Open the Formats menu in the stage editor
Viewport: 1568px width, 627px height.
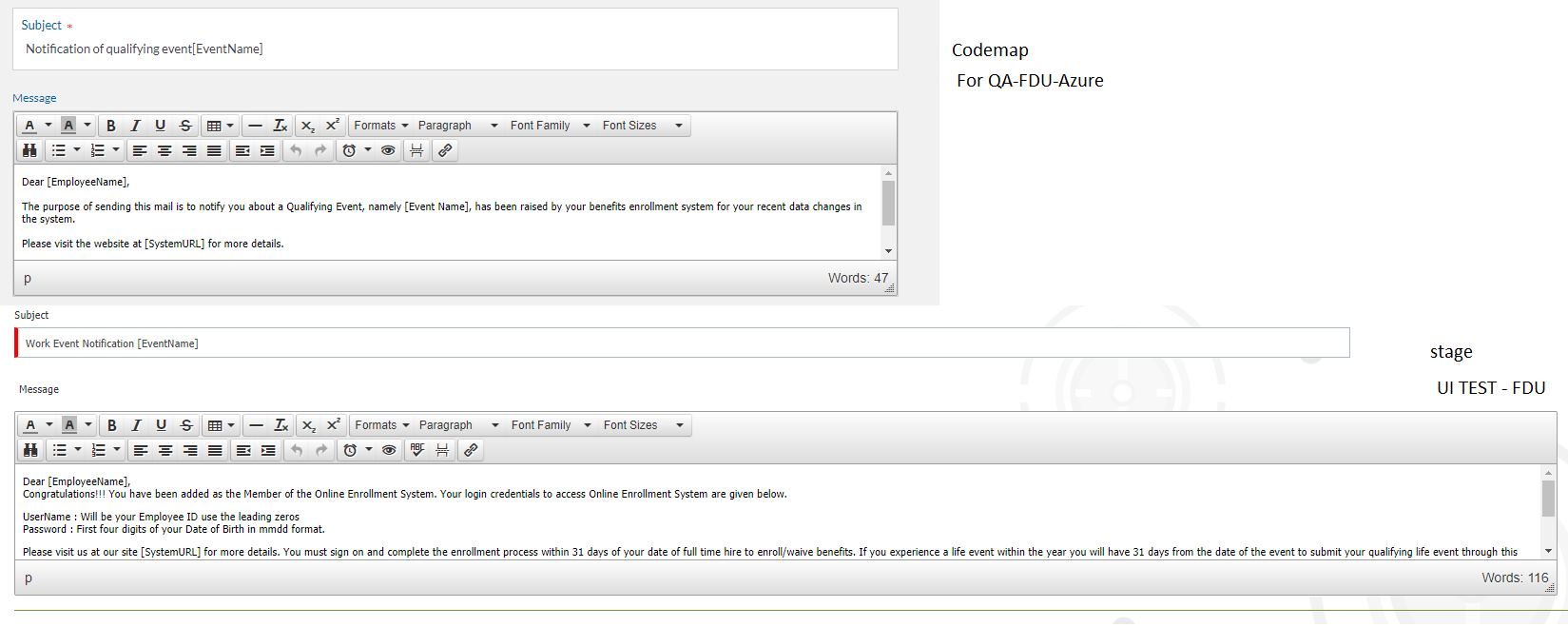point(381,425)
